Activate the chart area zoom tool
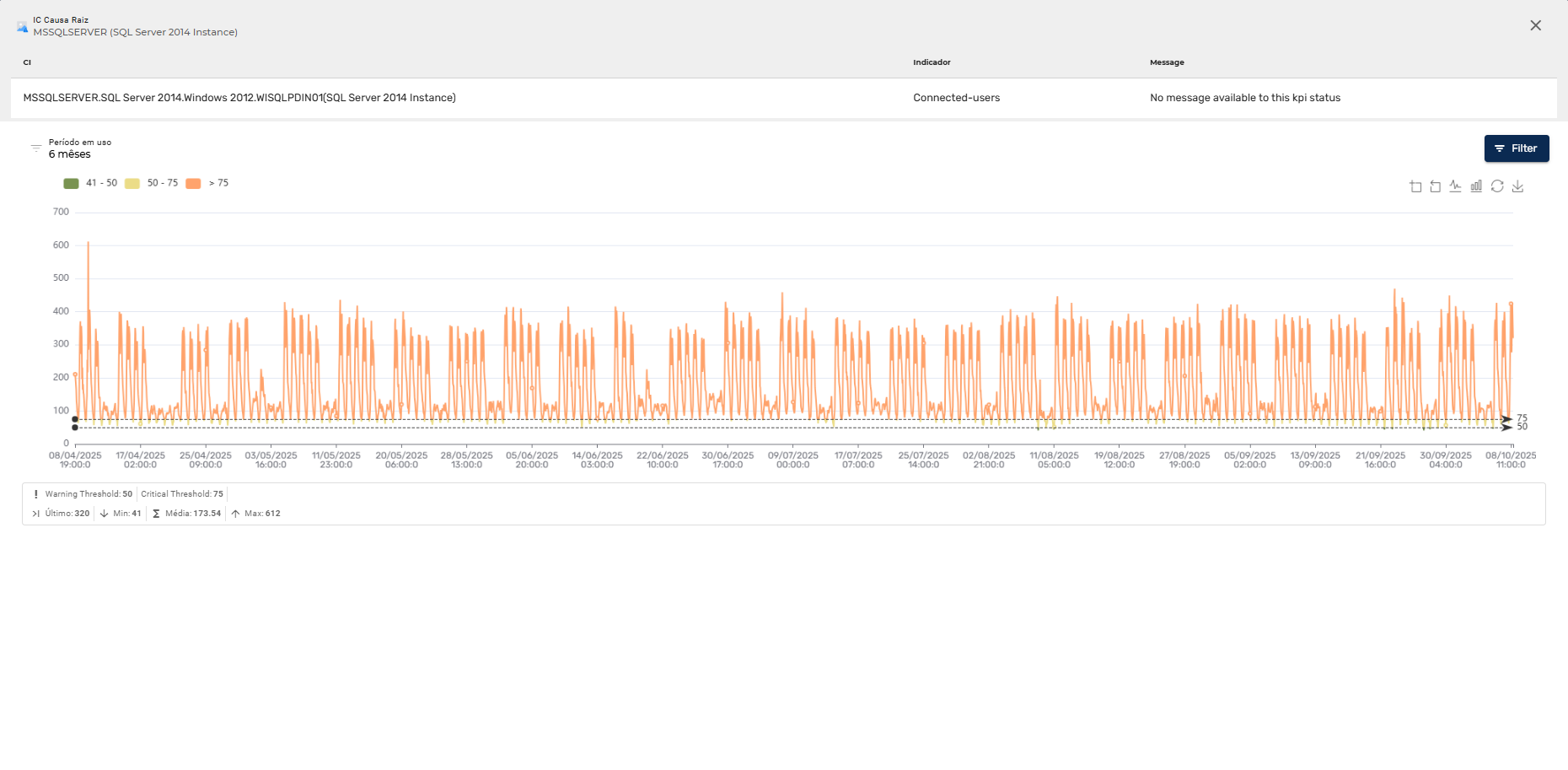Viewport: 1568px width, 770px height. point(1415,186)
